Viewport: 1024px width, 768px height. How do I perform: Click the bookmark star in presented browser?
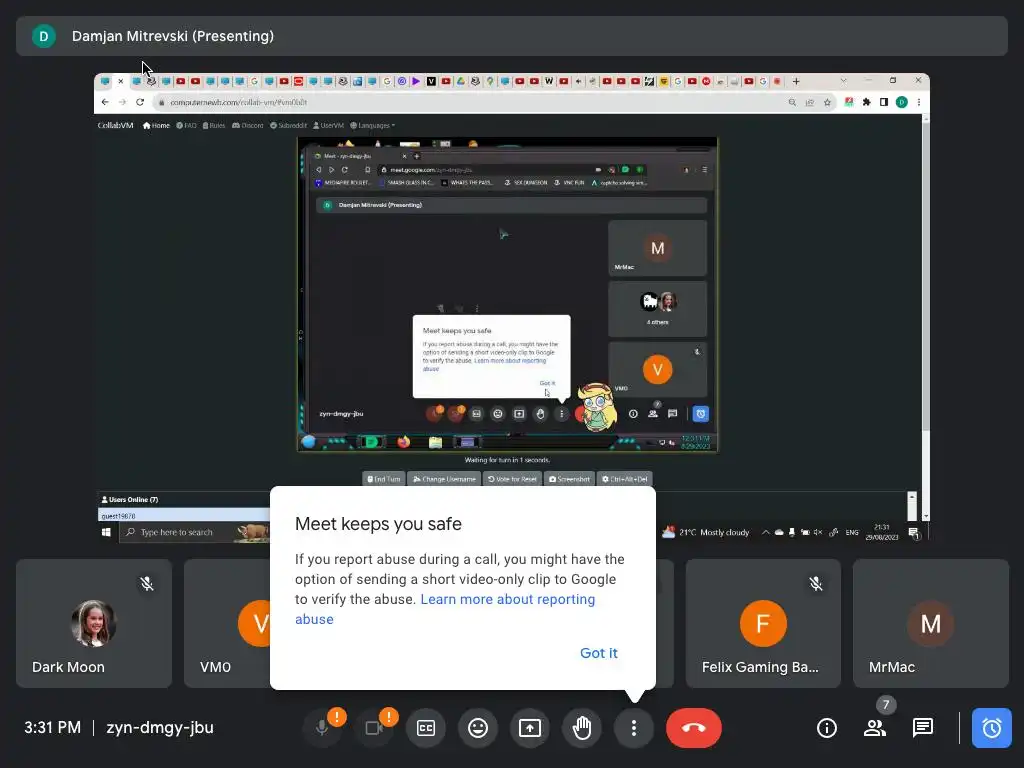(827, 103)
